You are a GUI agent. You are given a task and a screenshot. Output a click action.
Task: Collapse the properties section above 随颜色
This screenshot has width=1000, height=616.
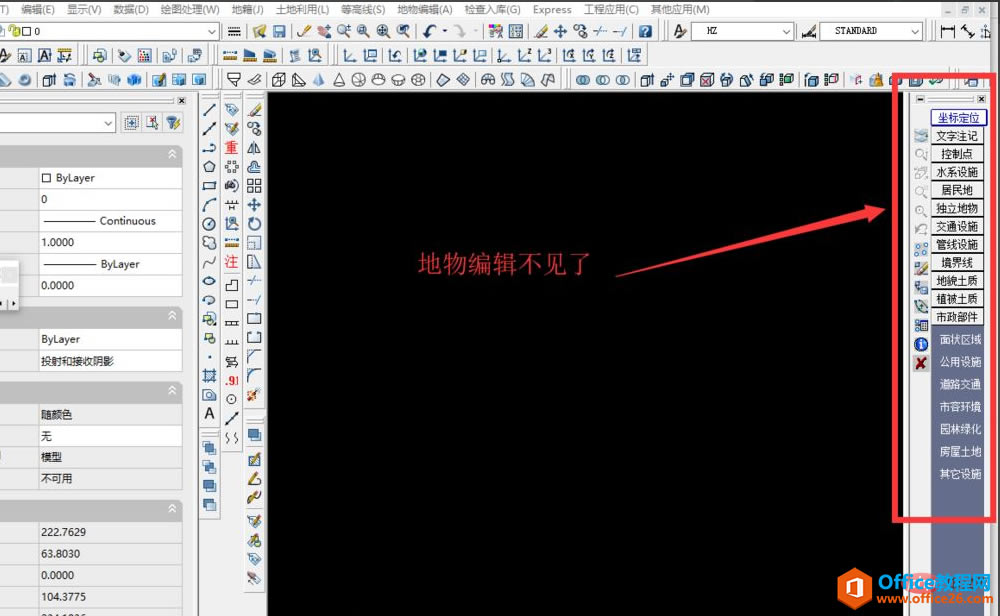[172, 391]
